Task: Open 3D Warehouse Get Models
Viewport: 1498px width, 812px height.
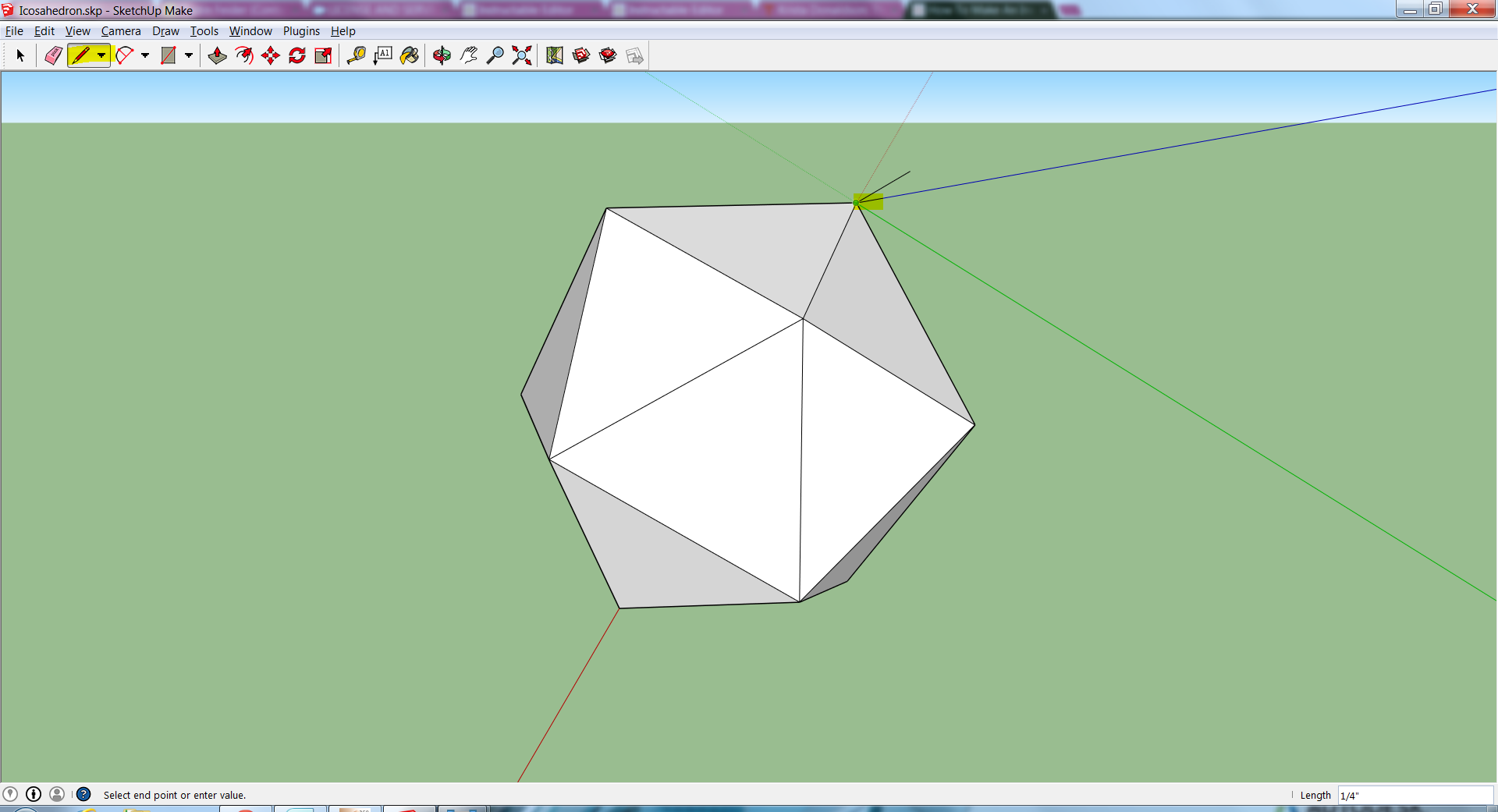Action: click(x=581, y=55)
